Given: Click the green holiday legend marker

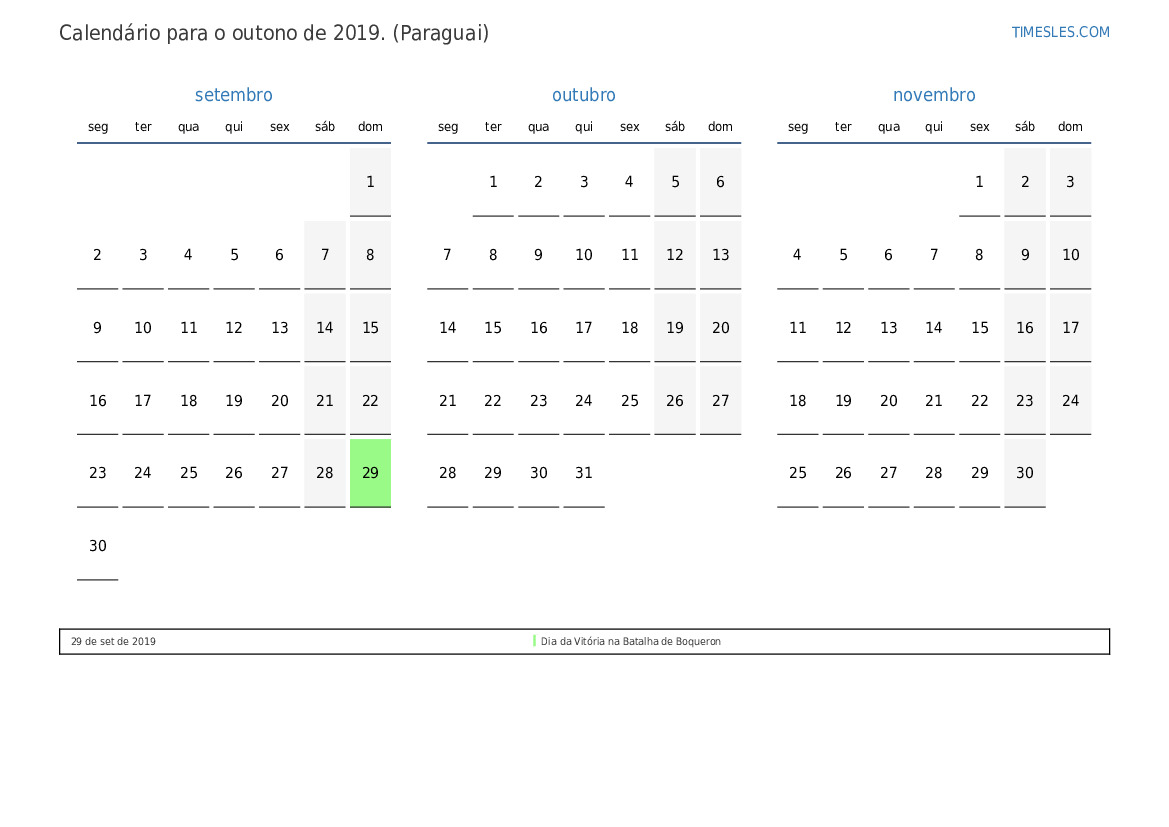Looking at the screenshot, I should pos(534,641).
